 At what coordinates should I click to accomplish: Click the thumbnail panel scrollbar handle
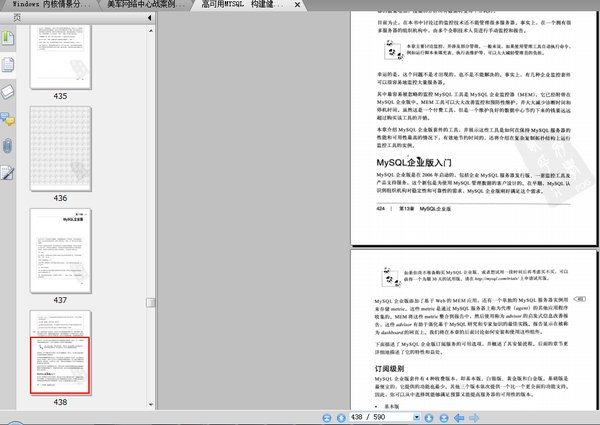151,303
